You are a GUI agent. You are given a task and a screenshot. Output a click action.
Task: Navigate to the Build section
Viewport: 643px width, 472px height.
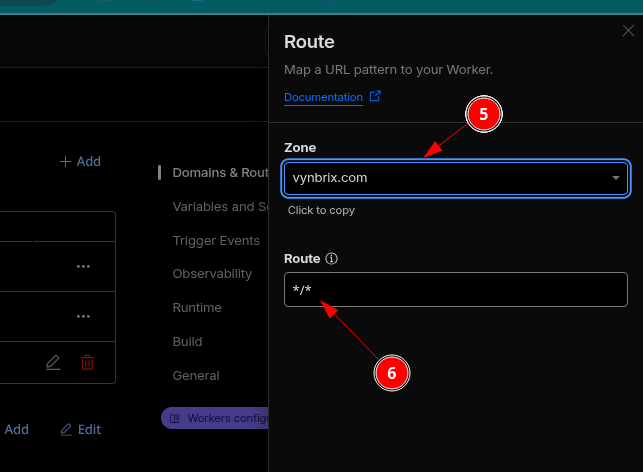tap(188, 341)
